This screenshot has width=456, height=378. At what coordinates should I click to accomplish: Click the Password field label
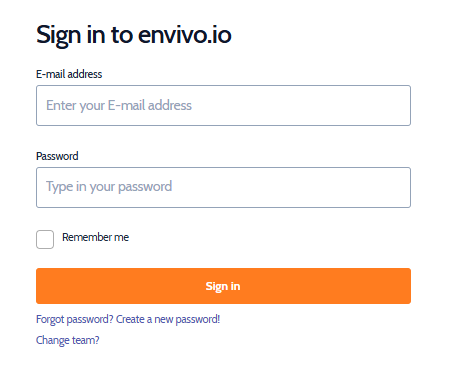coord(57,156)
